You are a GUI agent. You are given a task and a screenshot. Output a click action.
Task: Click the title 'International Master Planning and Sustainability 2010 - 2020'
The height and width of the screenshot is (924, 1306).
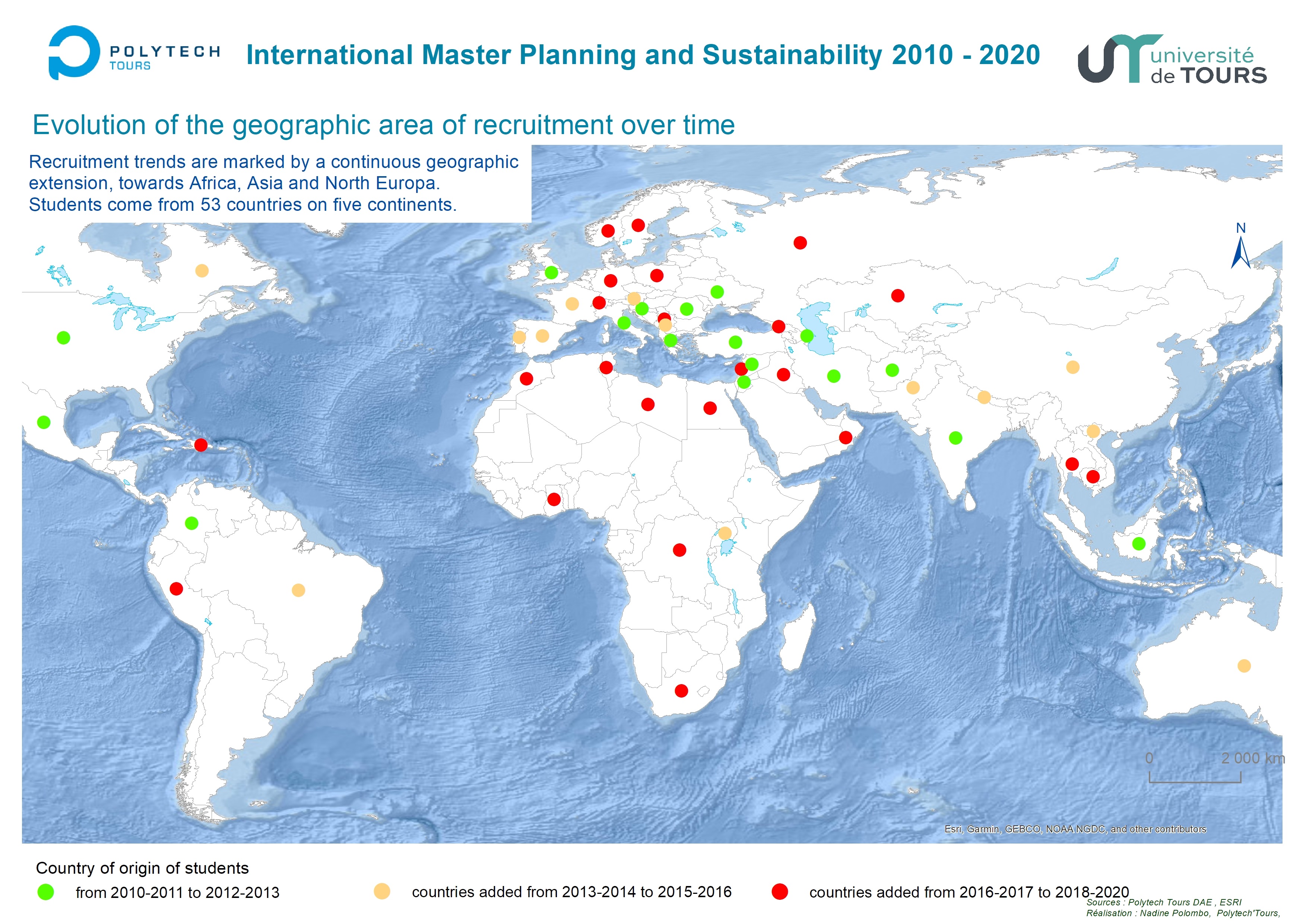(x=643, y=55)
